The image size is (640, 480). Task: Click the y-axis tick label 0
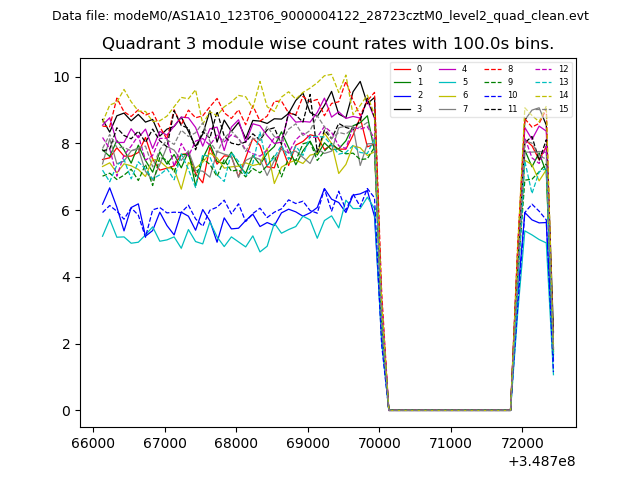[x=64, y=411]
